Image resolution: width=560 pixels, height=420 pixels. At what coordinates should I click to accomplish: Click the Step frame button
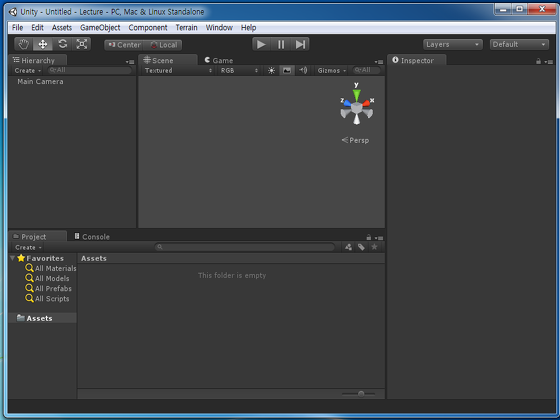(x=300, y=44)
